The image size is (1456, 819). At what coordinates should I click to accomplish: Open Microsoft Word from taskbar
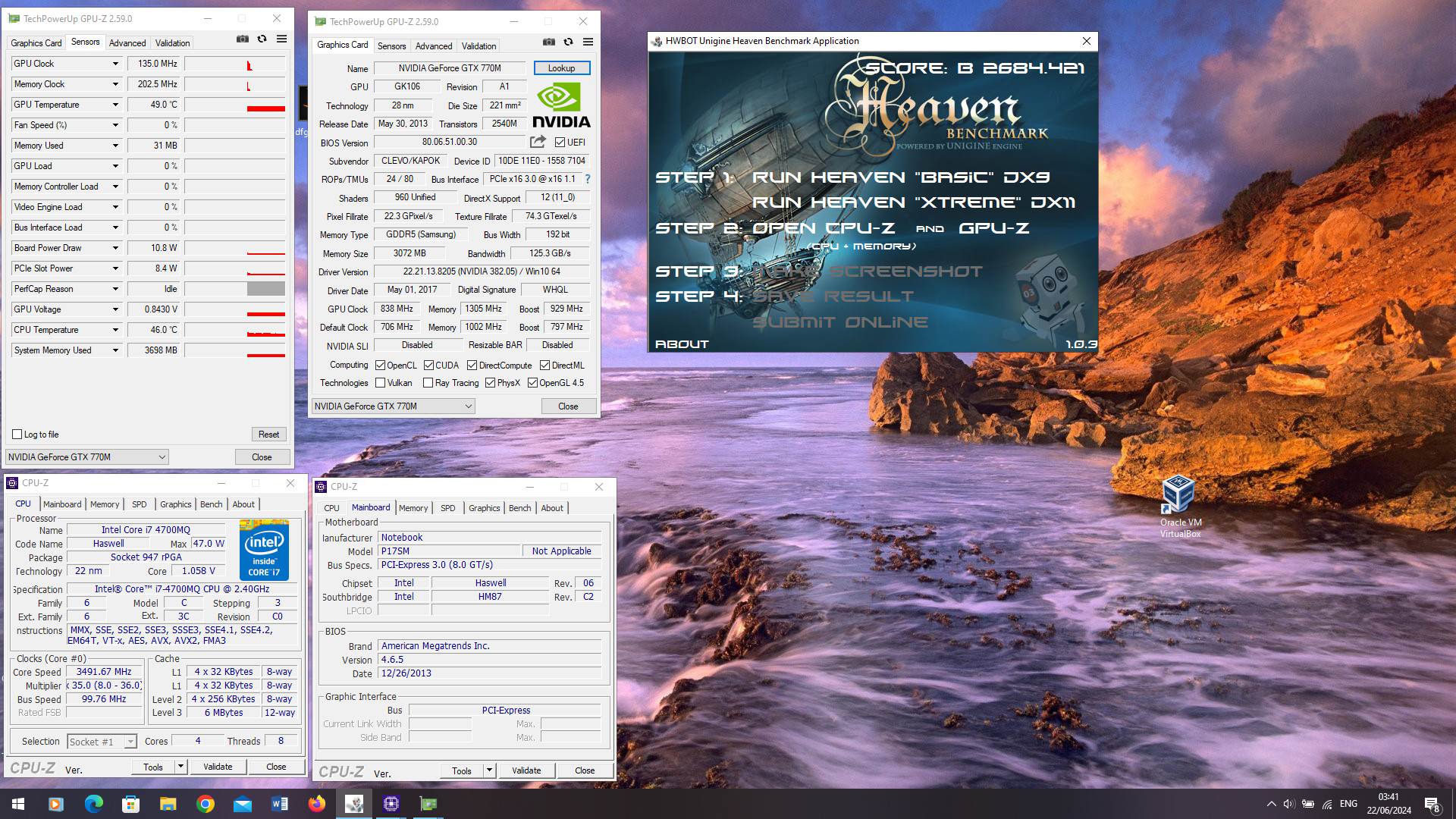click(x=279, y=804)
